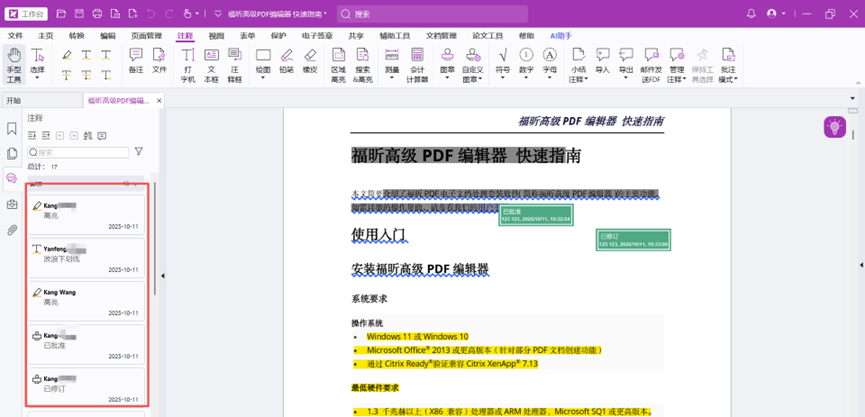Switch to the Protect (保护) ribbon tab
The width and height of the screenshot is (865, 417).
[278, 36]
